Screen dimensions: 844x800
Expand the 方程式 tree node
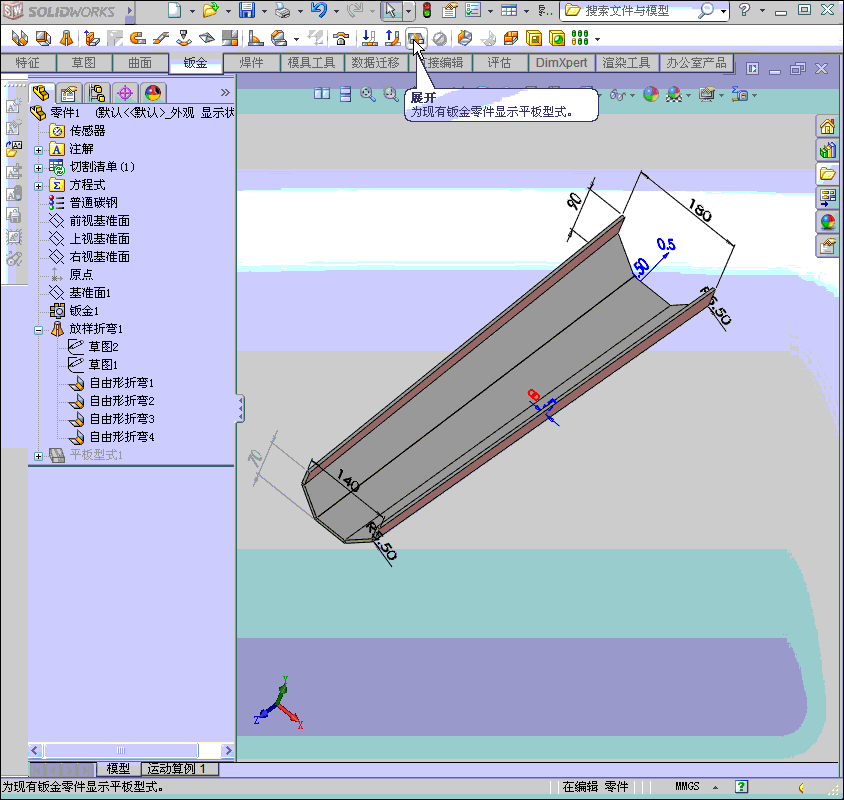[x=38, y=186]
